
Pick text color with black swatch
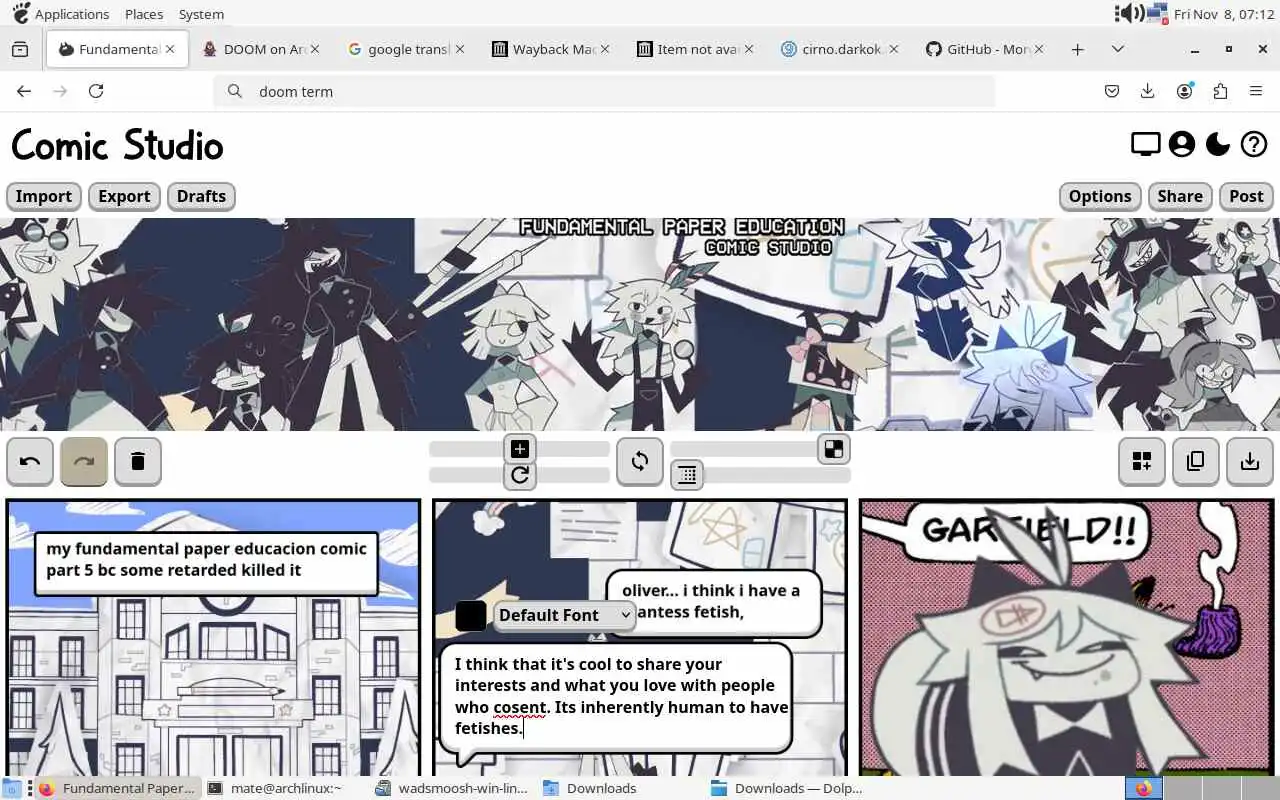(471, 616)
